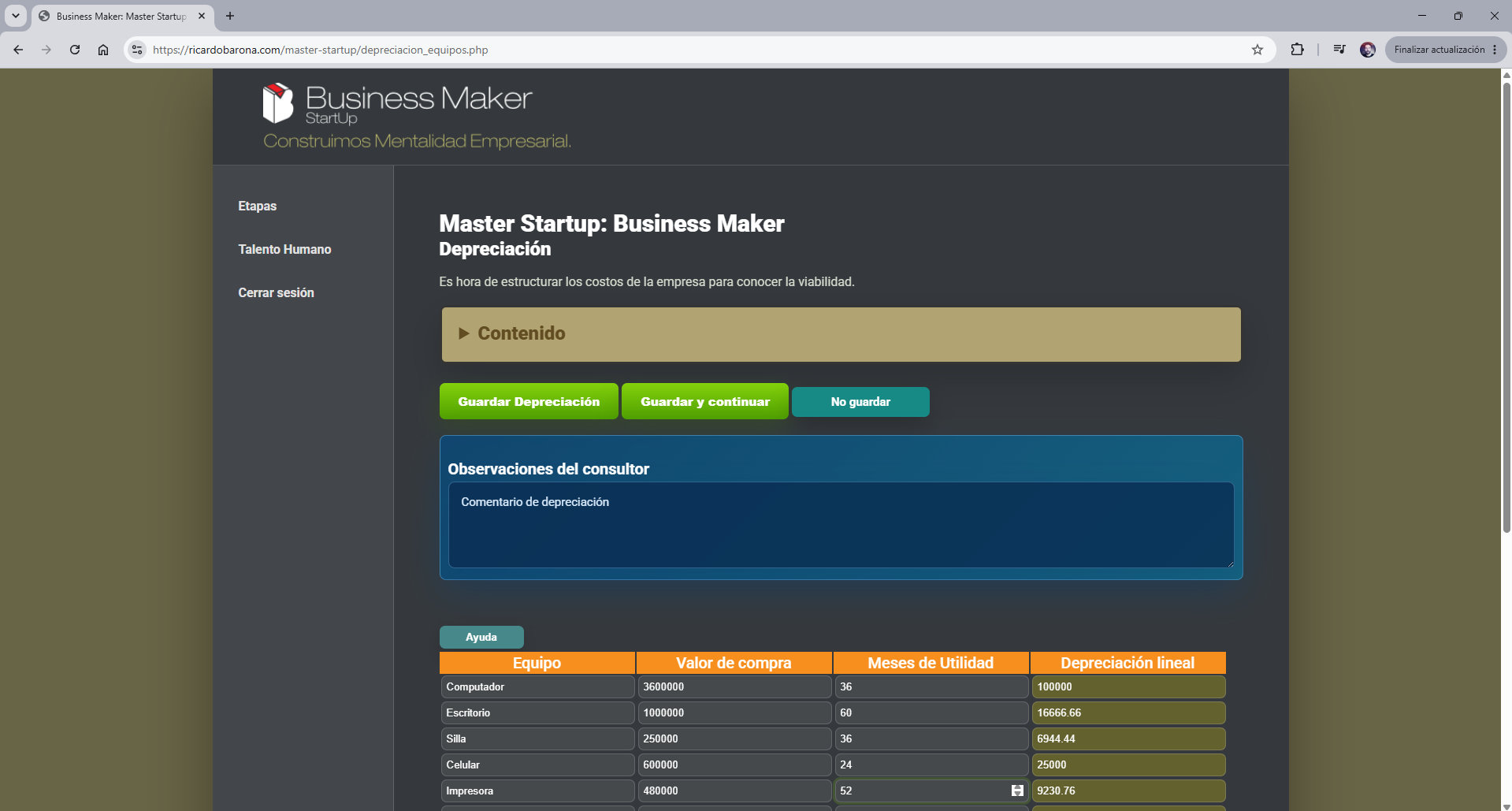The height and width of the screenshot is (811, 1512).
Task: Click the Guardar y continuar button
Action: coord(705,401)
